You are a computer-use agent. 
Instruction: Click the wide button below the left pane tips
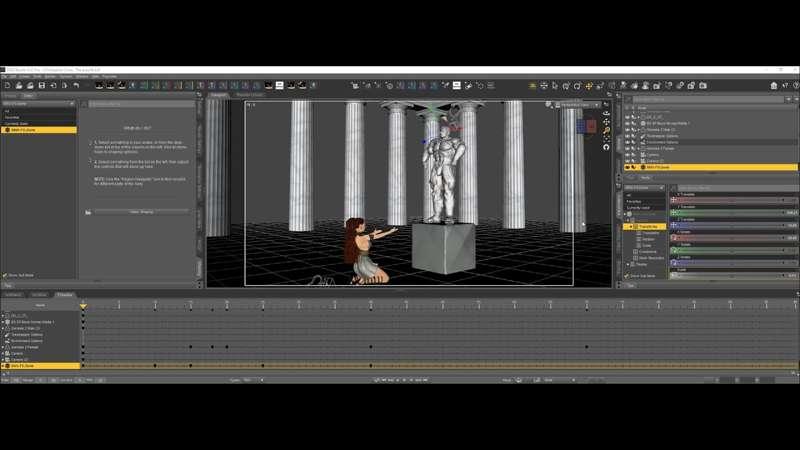coord(141,212)
